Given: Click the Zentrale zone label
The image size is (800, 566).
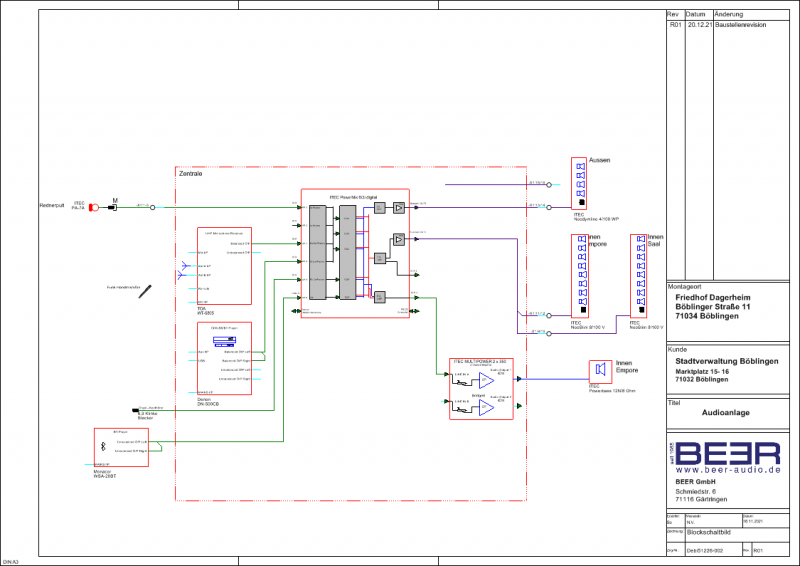Looking at the screenshot, I should pyautogui.click(x=190, y=174).
